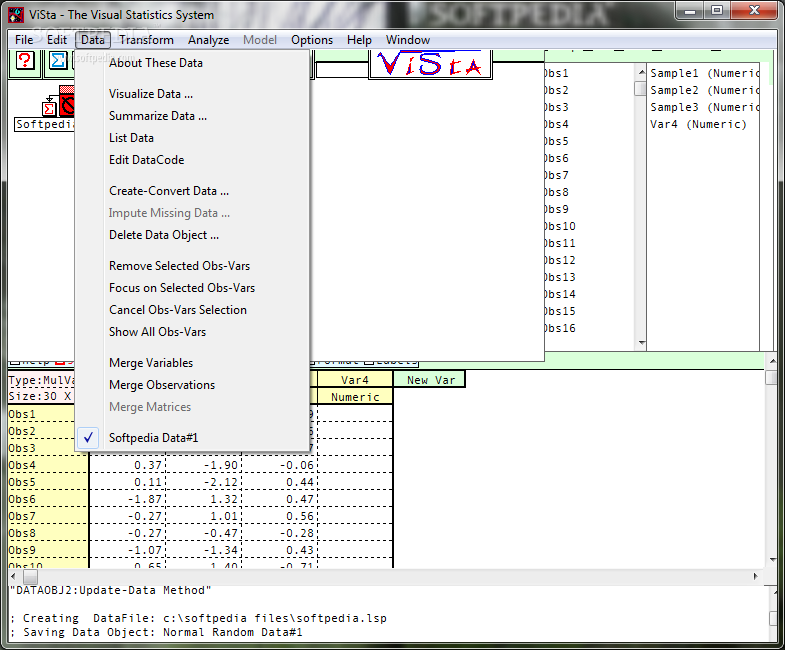Select Sample3 (Numeric) in variables list
The width and height of the screenshot is (785, 650).
[x=704, y=108]
